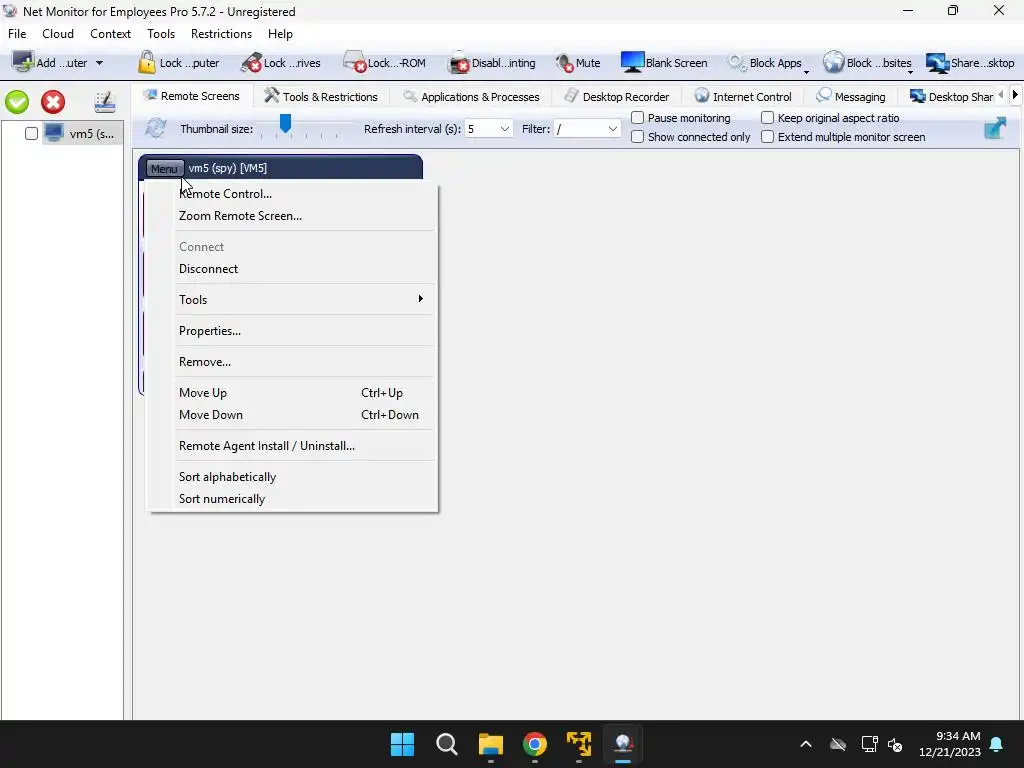Toggle Keep original aspect ratio checkbox

pyautogui.click(x=767, y=118)
